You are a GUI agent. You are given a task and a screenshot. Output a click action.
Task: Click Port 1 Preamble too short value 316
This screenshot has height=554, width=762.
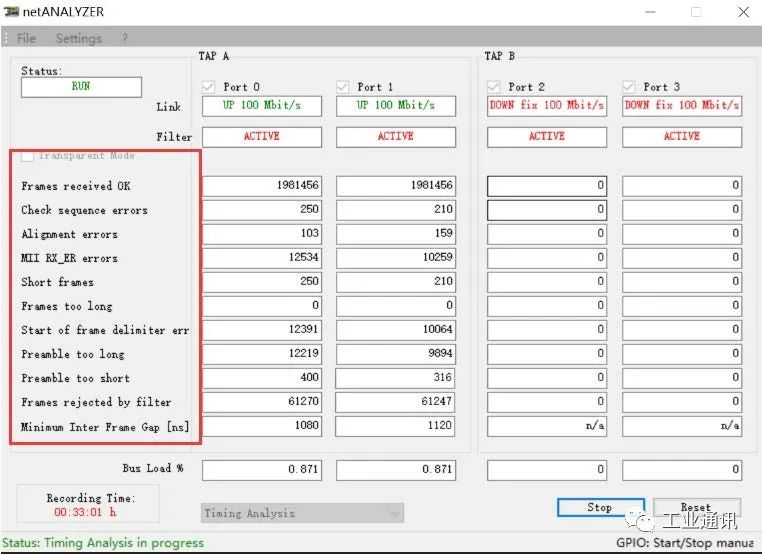[396, 378]
